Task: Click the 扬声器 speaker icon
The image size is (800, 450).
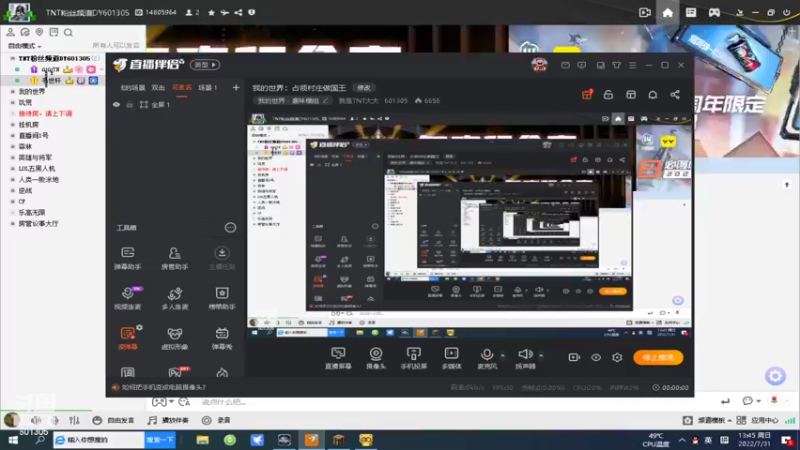Action: coord(525,354)
